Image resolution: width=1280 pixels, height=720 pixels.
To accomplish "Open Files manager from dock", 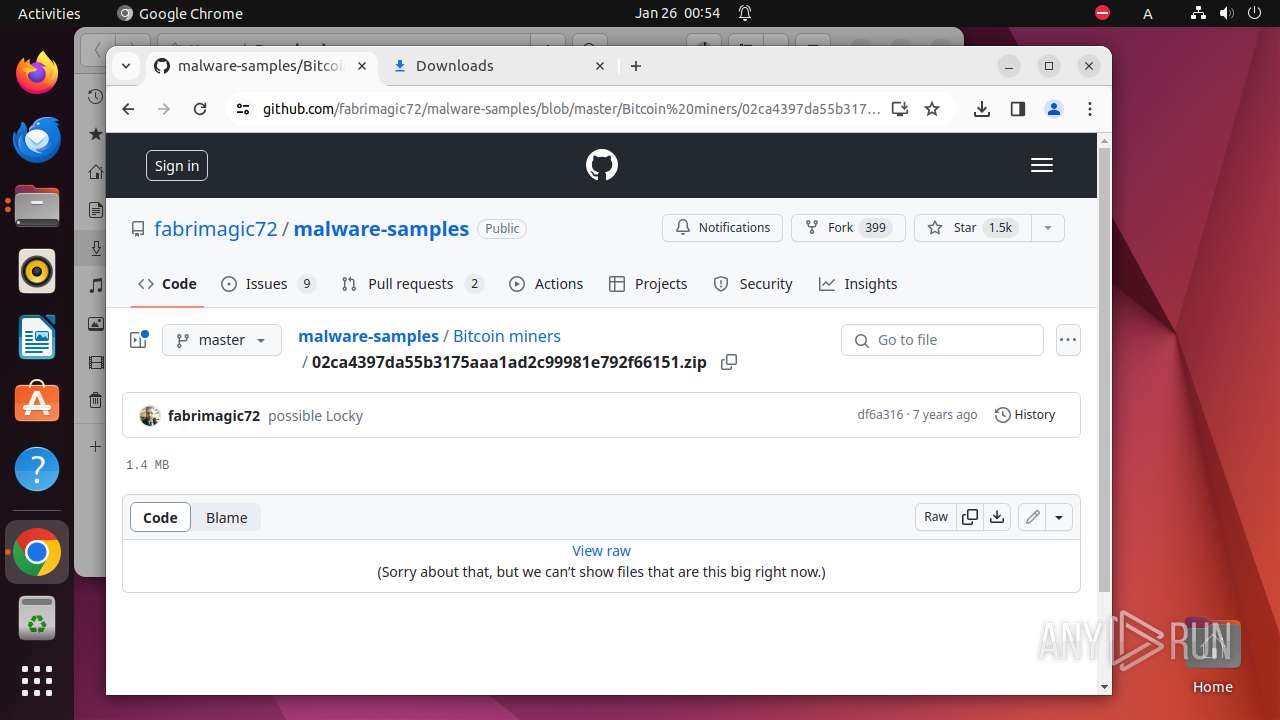I will click(x=37, y=206).
